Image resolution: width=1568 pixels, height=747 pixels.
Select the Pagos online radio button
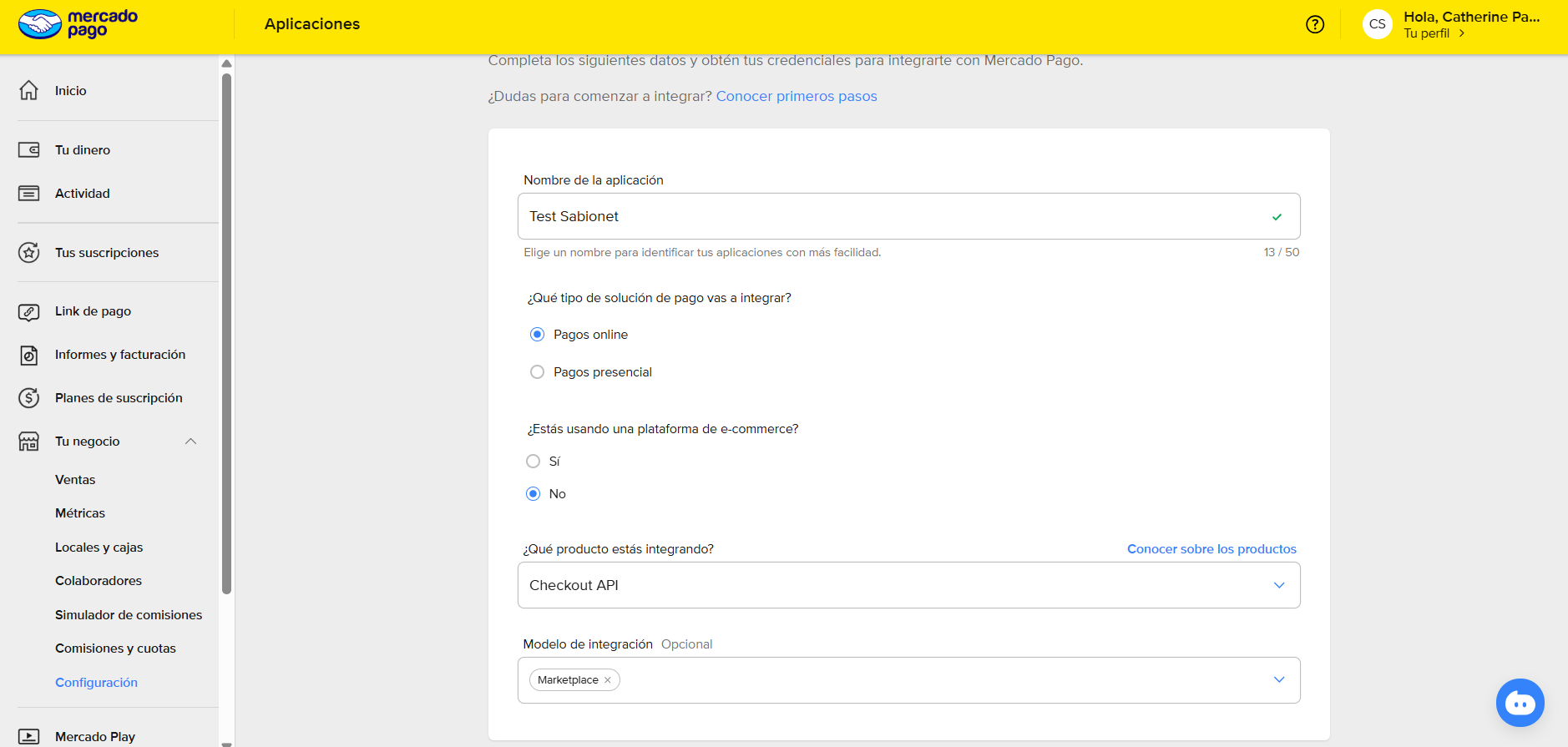coord(538,335)
